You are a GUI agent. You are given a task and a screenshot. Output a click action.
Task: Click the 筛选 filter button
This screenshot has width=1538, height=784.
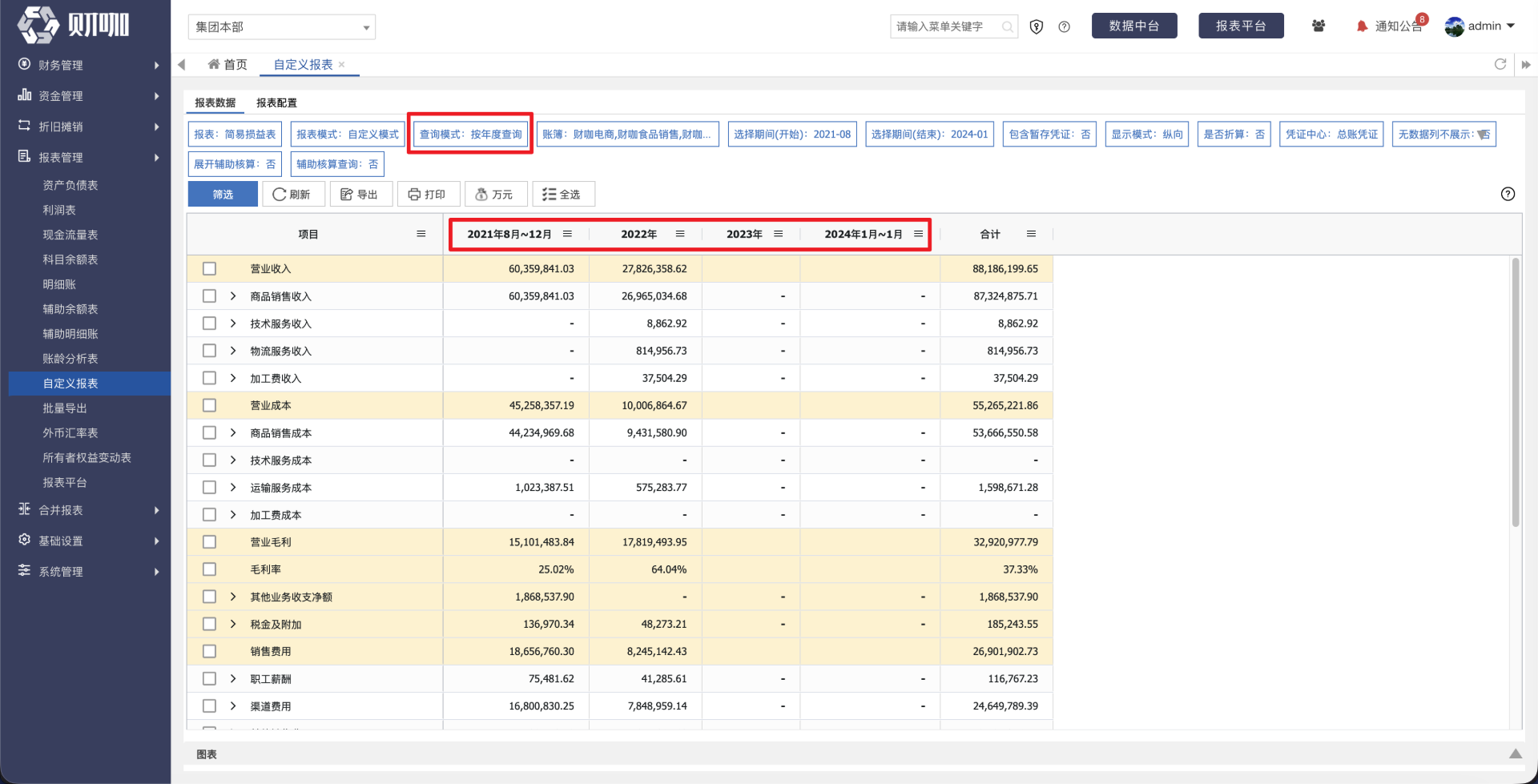[223, 194]
